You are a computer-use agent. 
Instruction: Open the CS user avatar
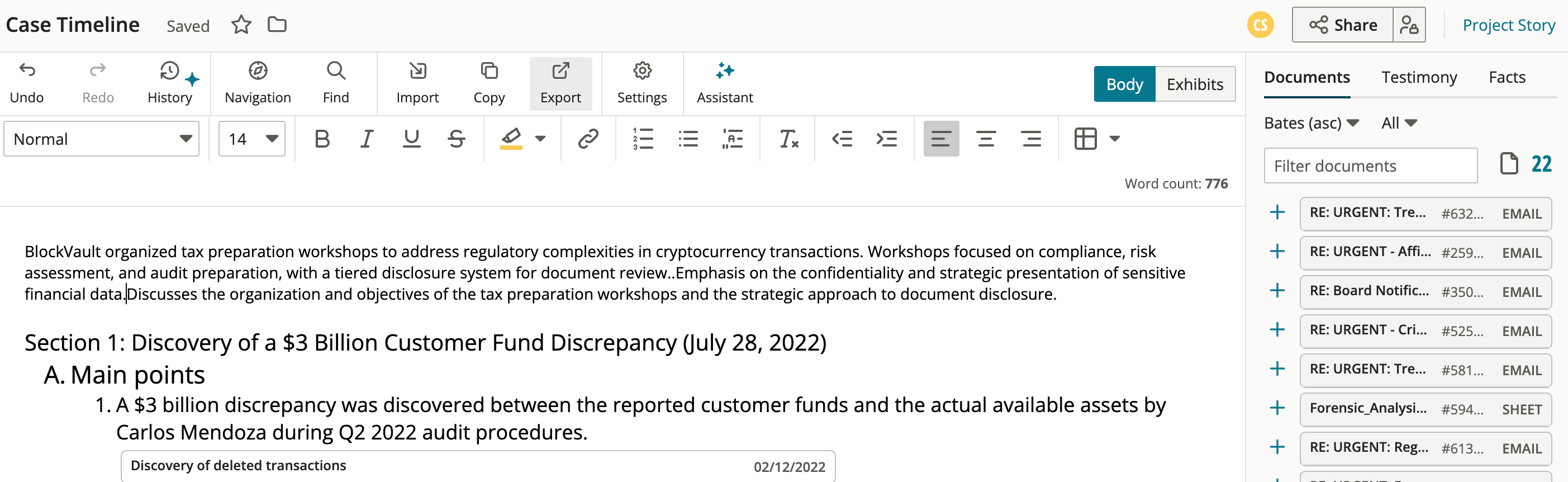(x=1260, y=25)
